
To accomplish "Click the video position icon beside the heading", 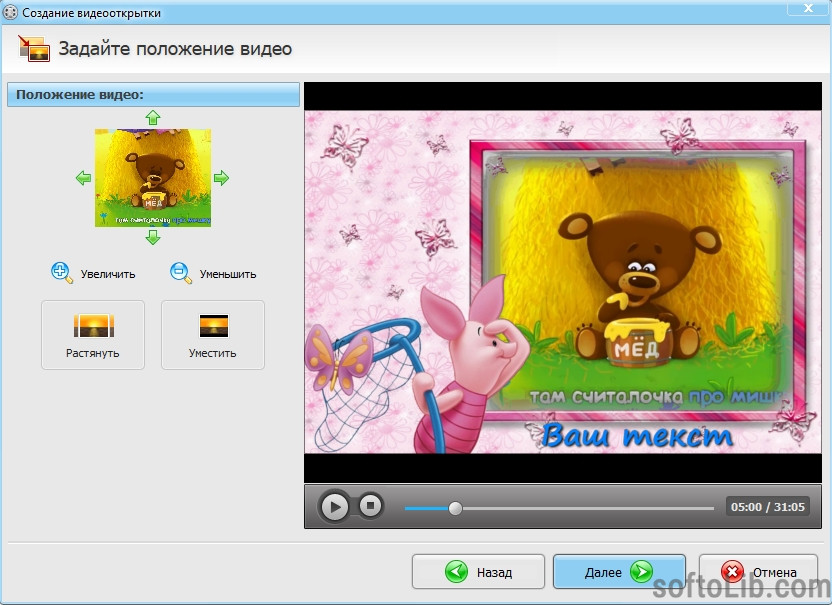I will click(x=34, y=49).
